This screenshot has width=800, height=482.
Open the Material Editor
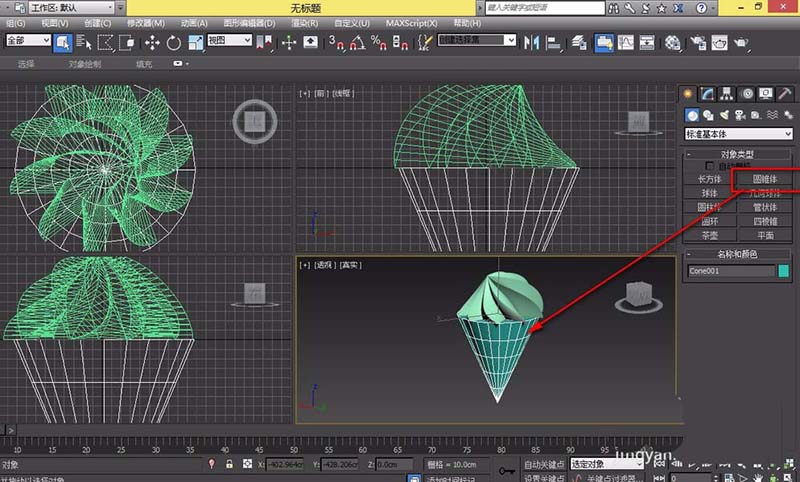672,42
